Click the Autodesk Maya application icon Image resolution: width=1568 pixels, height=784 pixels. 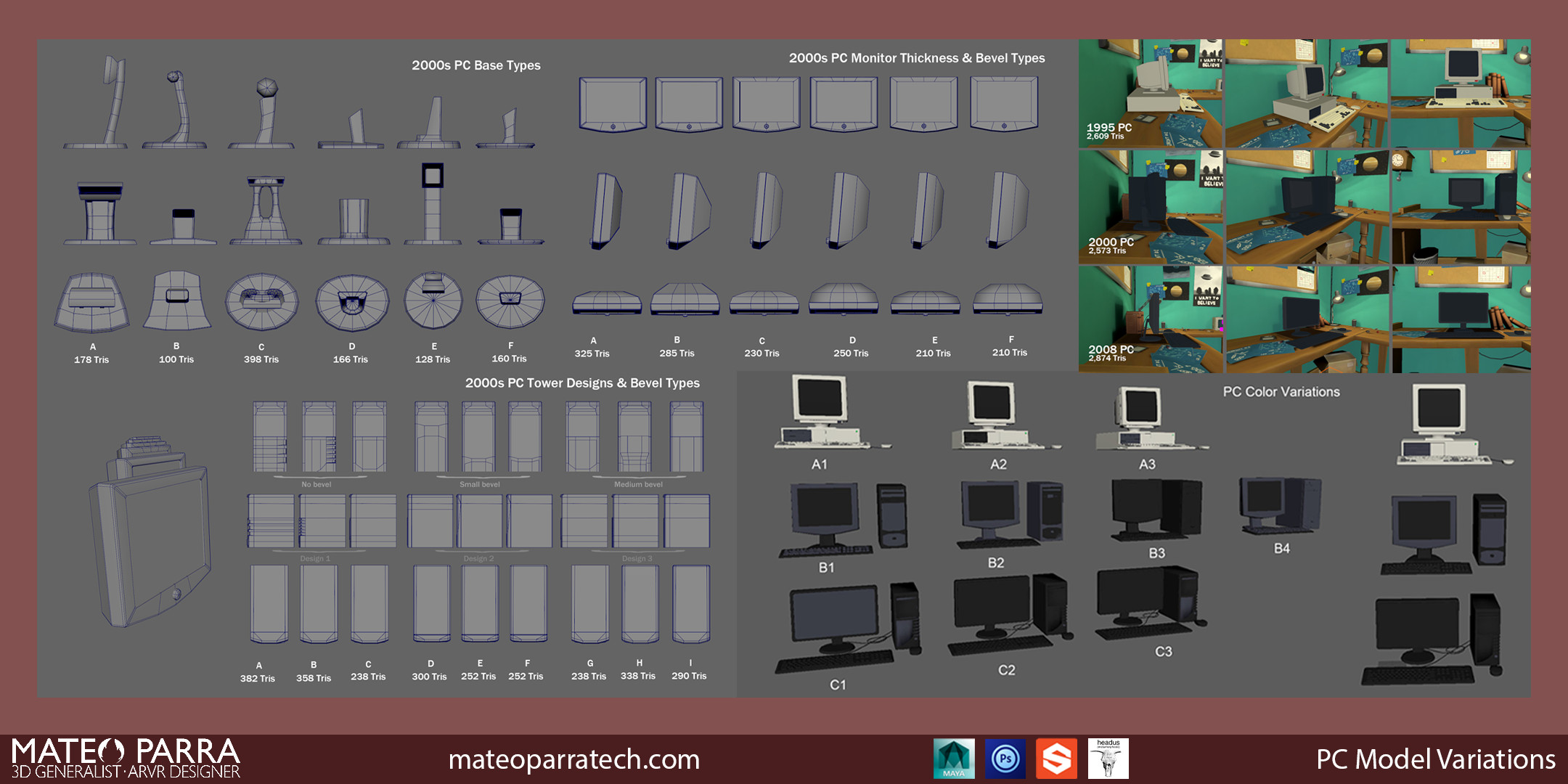[x=953, y=758]
